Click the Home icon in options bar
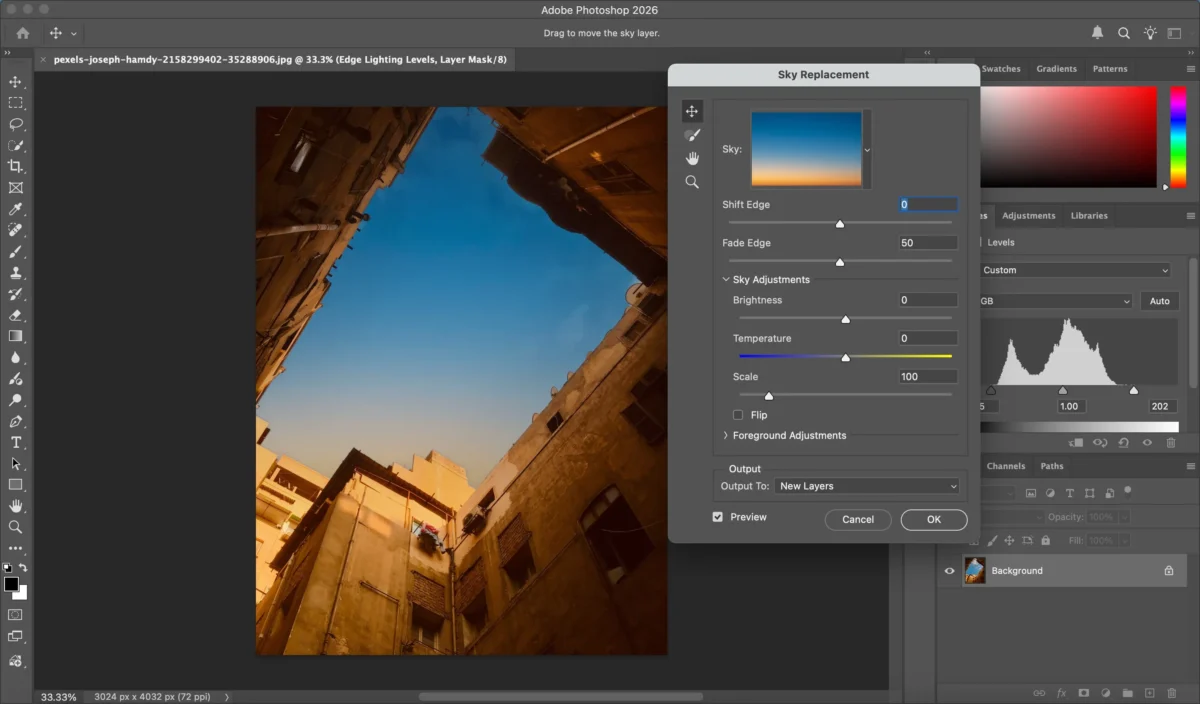This screenshot has width=1200, height=704. coord(22,33)
